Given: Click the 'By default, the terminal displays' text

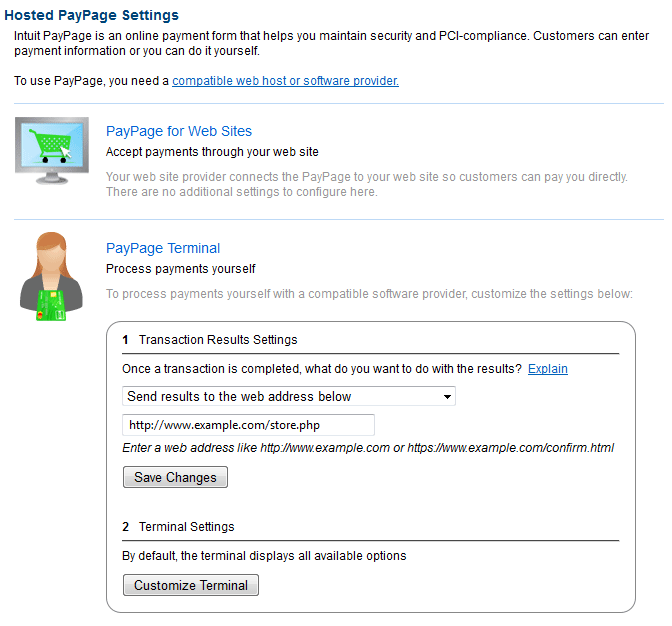Looking at the screenshot, I should tap(264, 556).
